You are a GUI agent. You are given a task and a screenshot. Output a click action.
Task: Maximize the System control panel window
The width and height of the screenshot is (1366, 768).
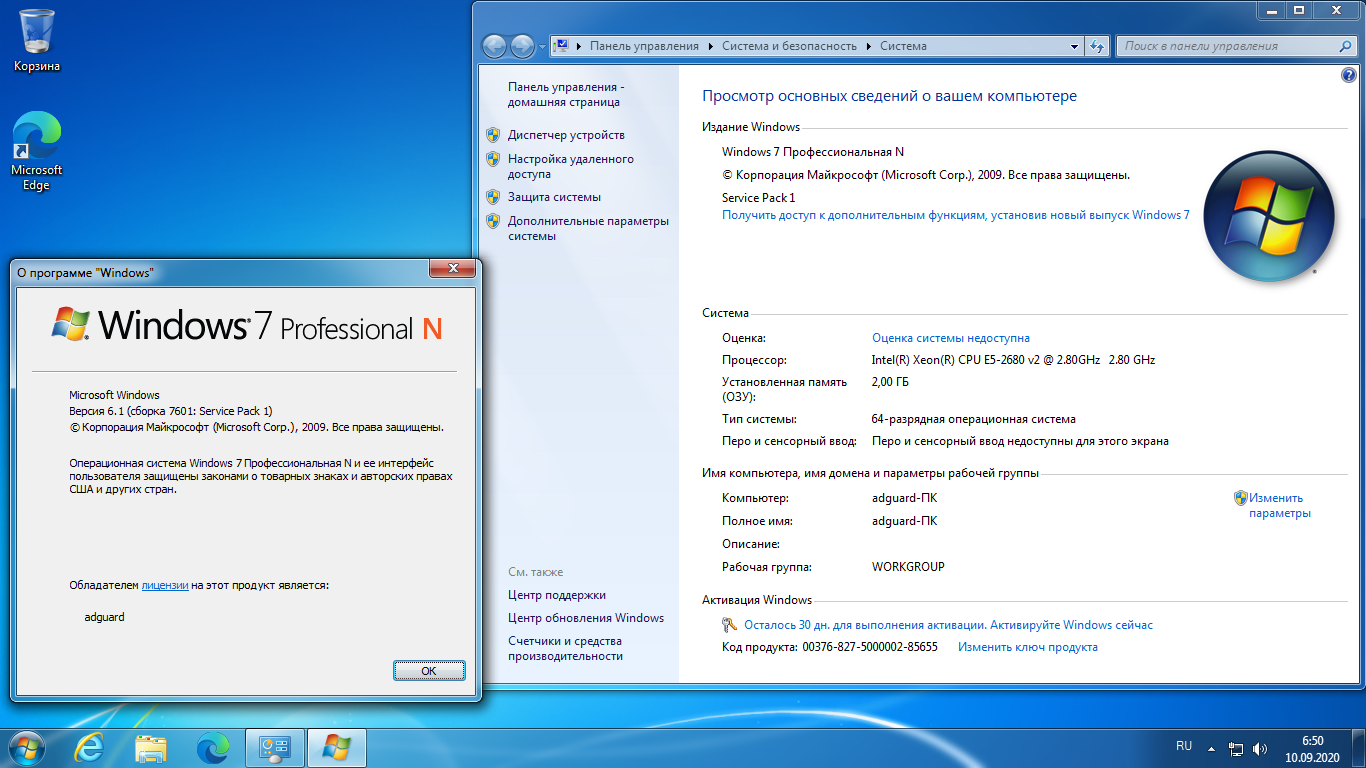point(1299,9)
